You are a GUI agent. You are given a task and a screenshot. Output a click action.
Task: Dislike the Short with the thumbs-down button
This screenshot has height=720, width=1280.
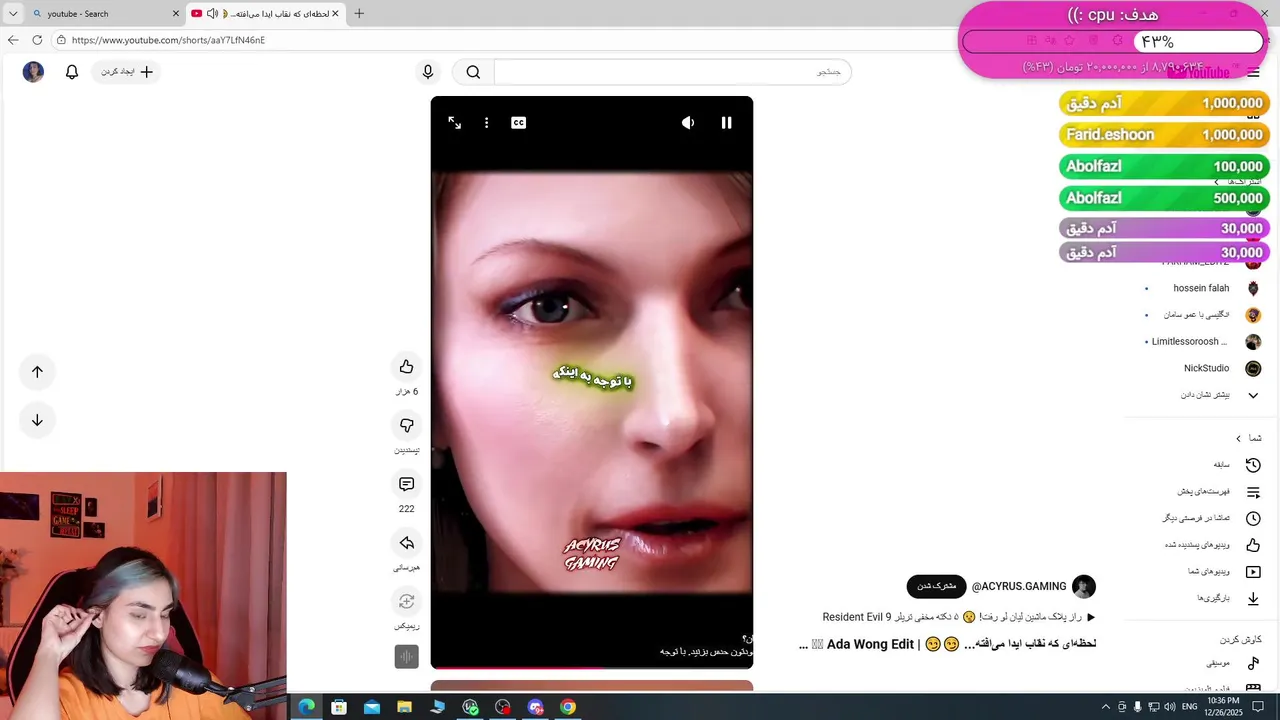(406, 425)
